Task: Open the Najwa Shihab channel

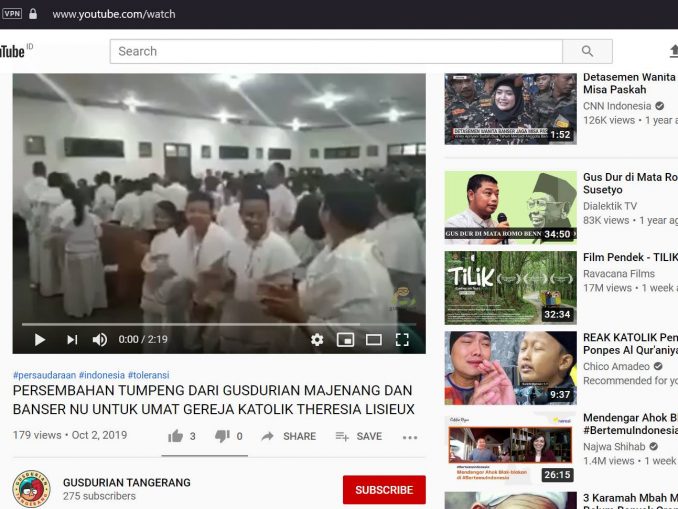Action: [614, 447]
